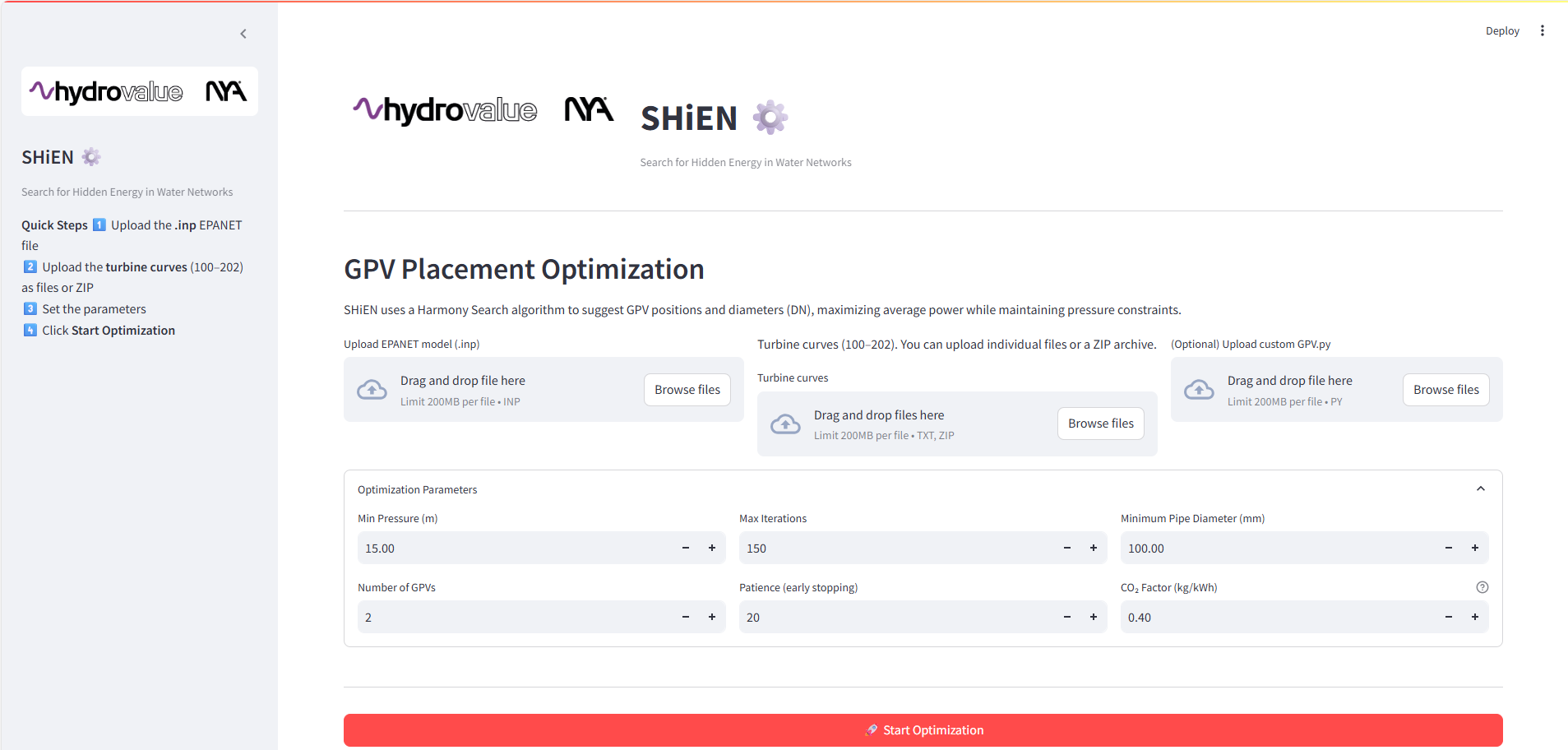Viewport: 1568px width, 750px height.
Task: Browse files for the EPANET .inp model
Action: 687,390
